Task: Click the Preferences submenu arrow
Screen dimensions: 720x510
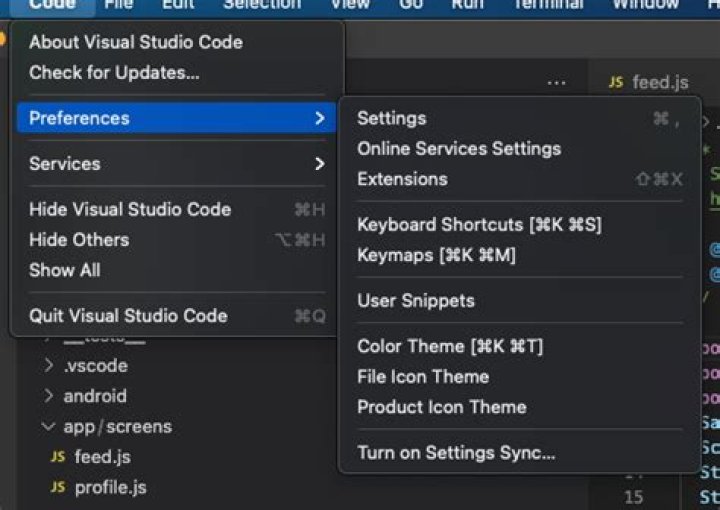Action: [x=320, y=118]
